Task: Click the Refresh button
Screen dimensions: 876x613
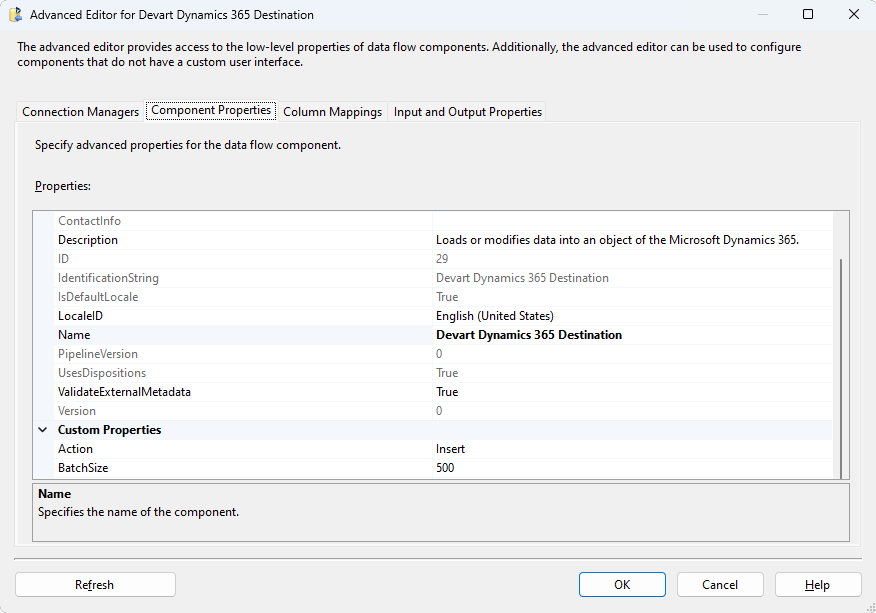Action: (95, 585)
